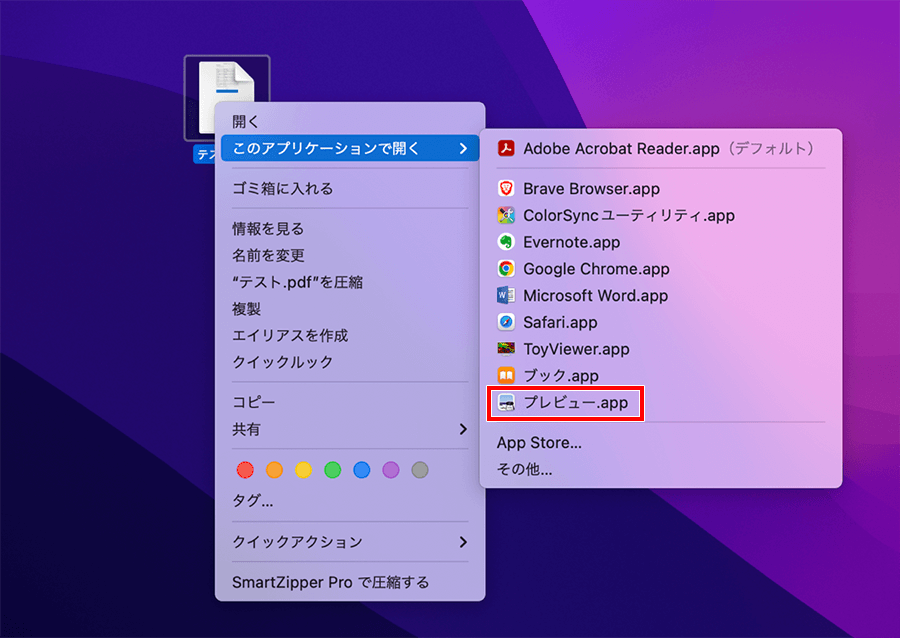The width and height of the screenshot is (900, 638).
Task: Choose その他… to browse apps
Action: click(661, 469)
